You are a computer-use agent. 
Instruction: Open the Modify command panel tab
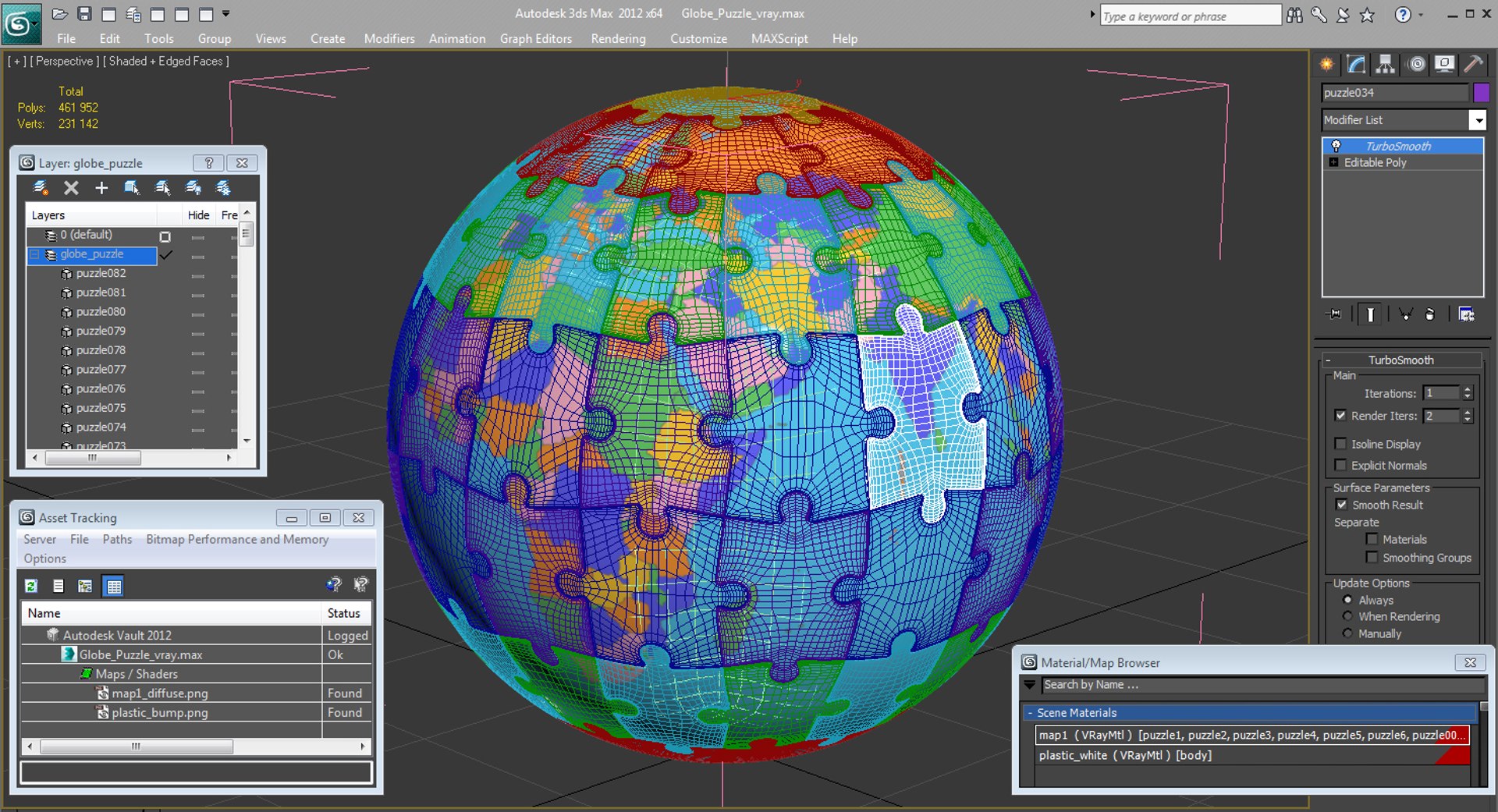(x=1356, y=65)
